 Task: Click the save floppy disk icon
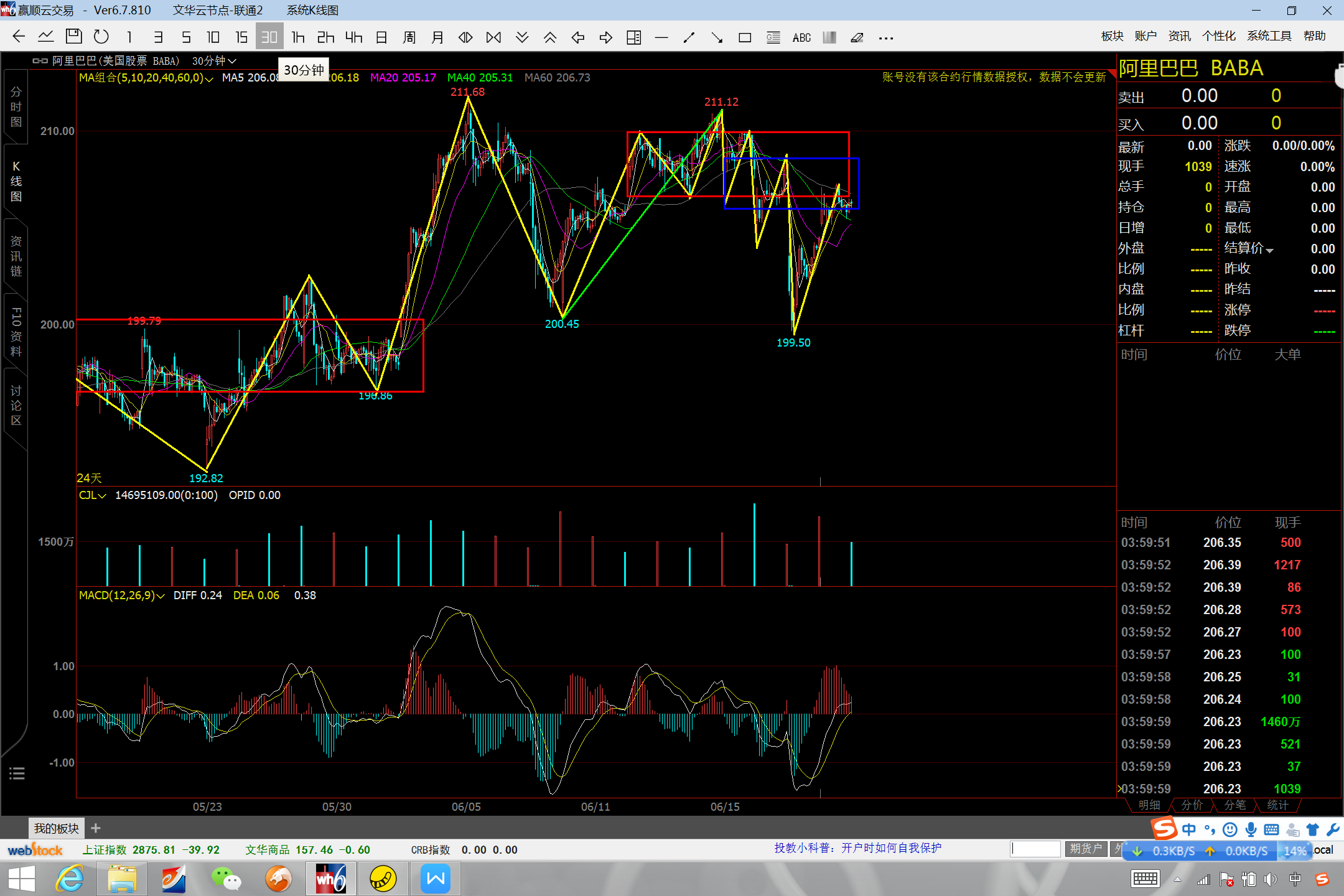74,37
